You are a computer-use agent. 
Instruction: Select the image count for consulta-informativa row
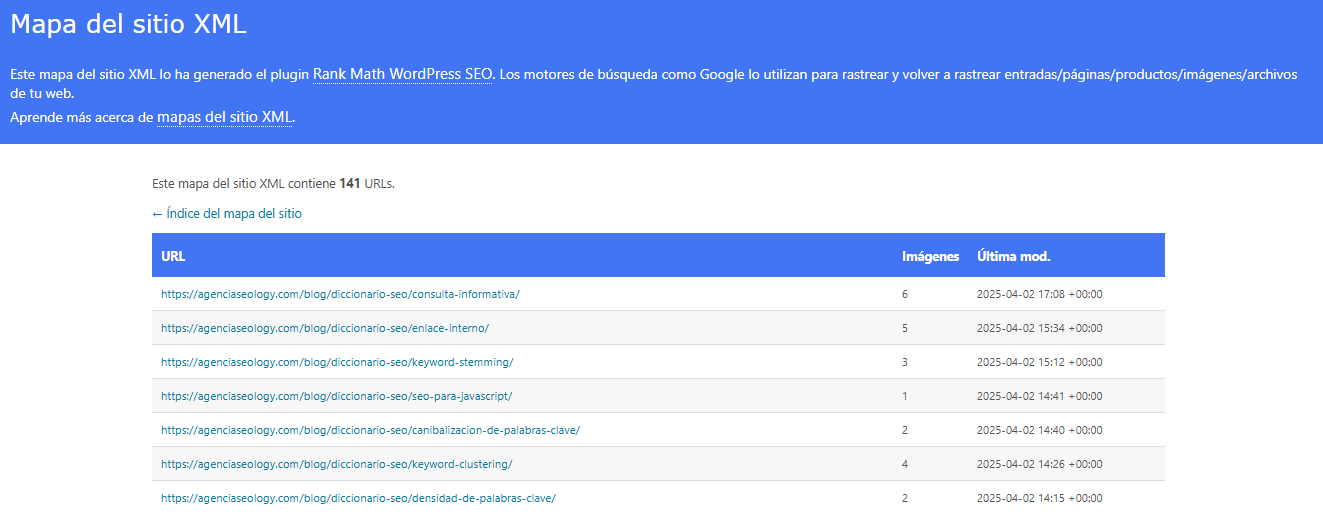click(905, 294)
